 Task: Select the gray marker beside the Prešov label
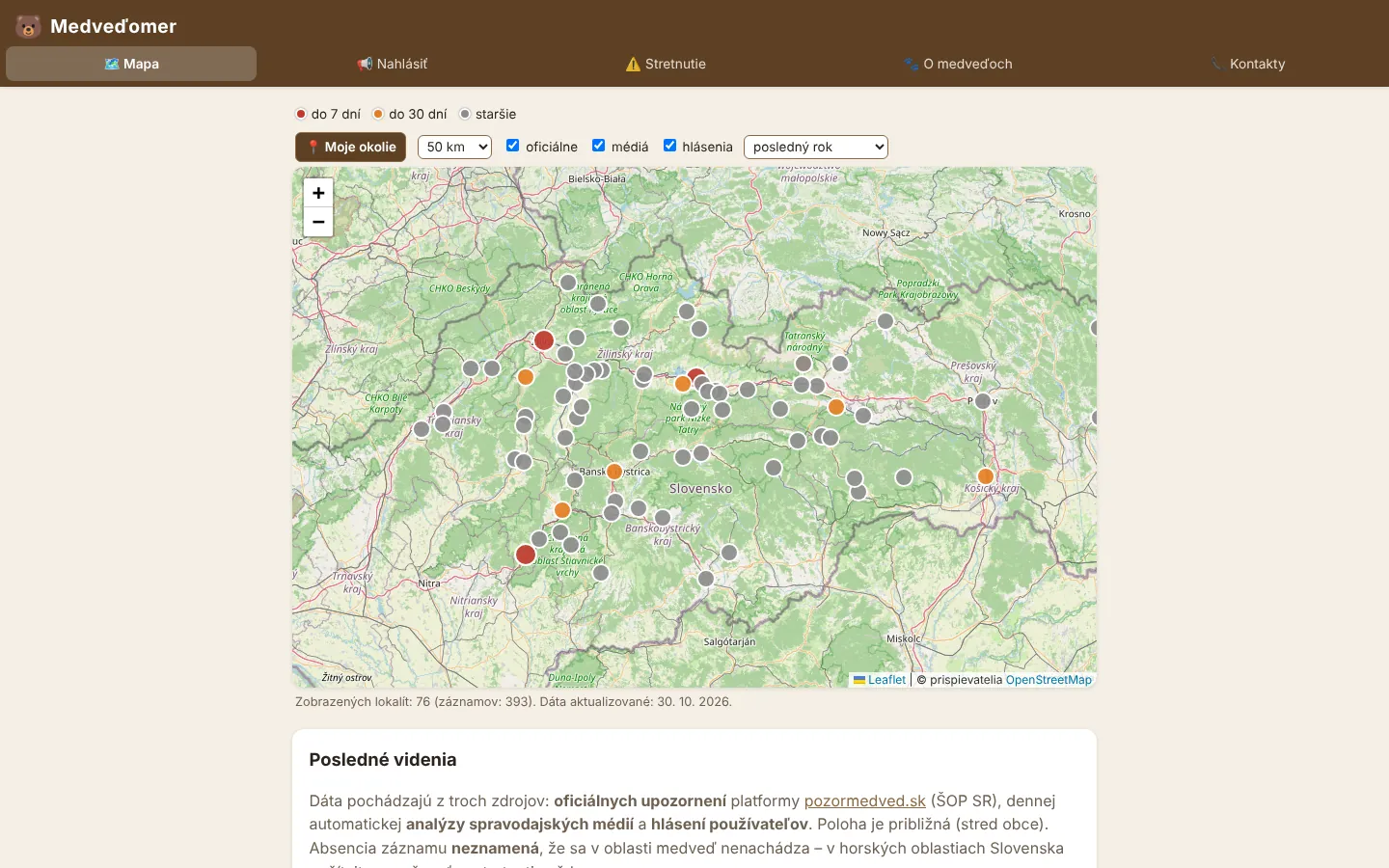pos(983,401)
